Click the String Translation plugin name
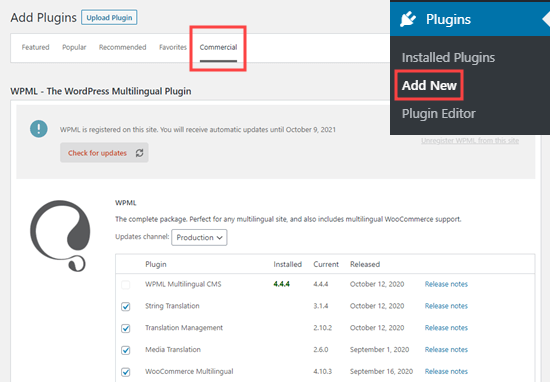This screenshot has height=382, width=550. tap(172, 306)
